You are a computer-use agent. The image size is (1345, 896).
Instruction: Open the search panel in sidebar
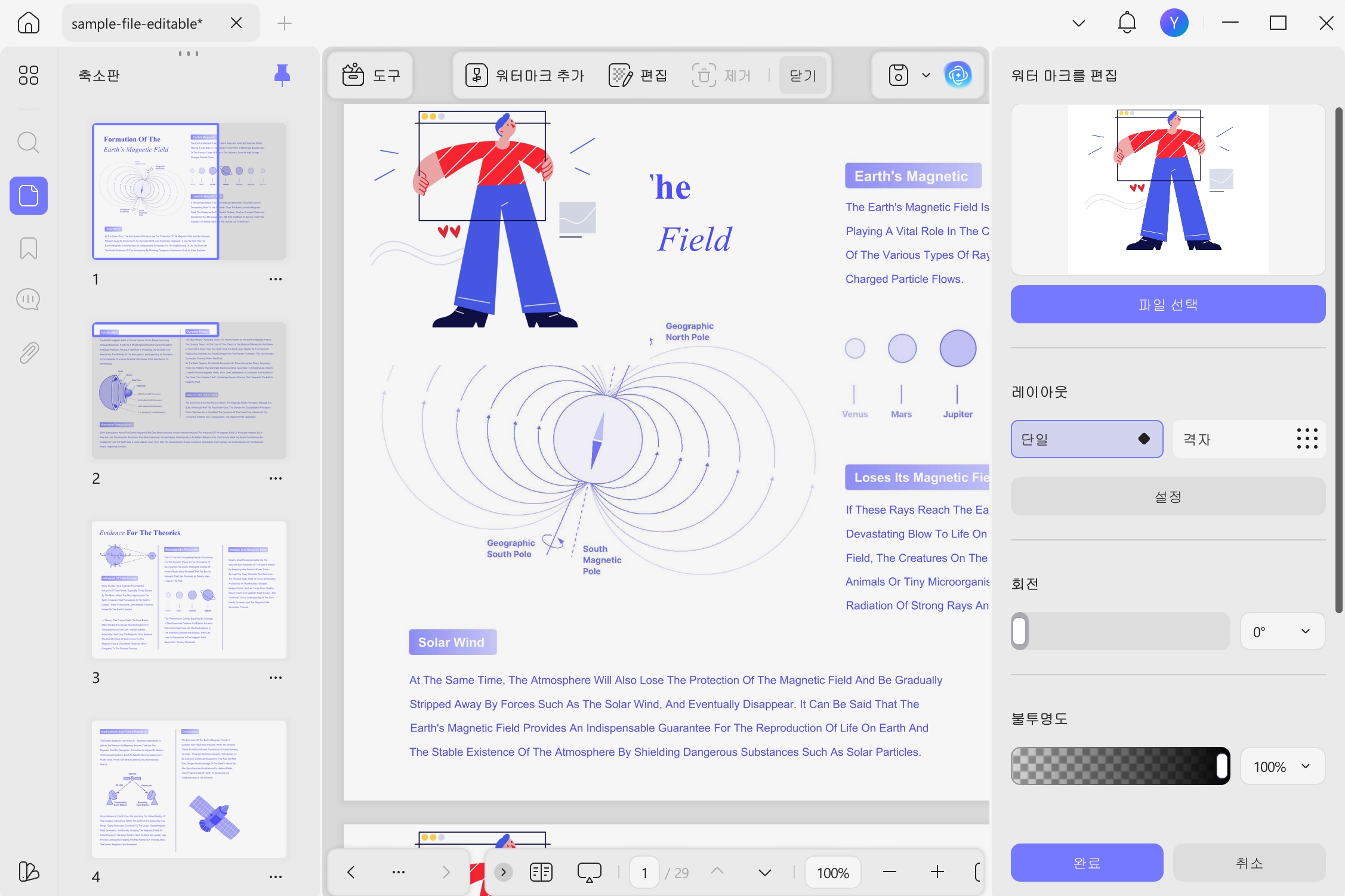28,143
